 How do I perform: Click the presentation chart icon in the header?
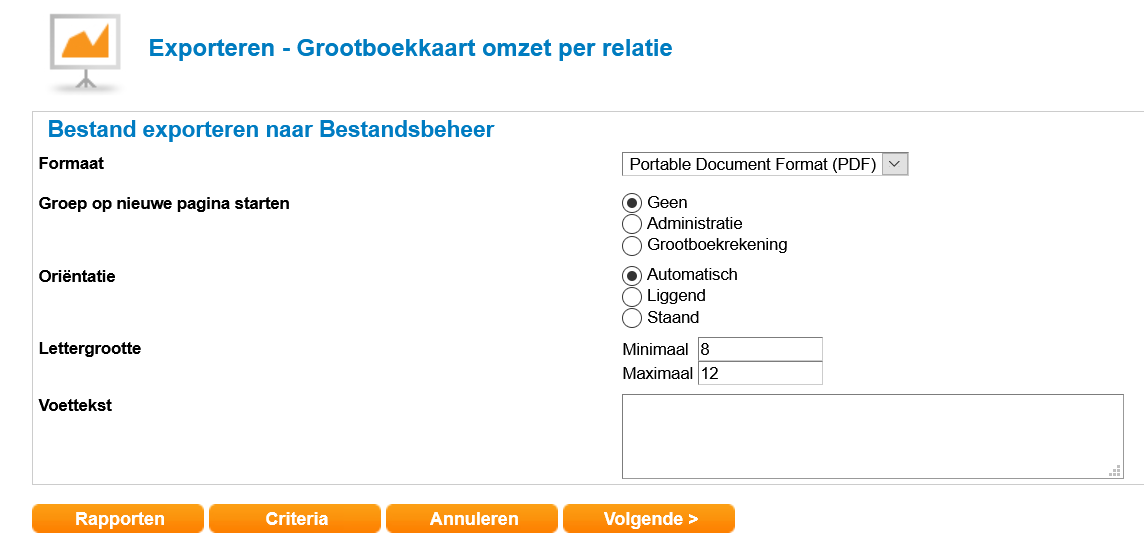point(85,50)
